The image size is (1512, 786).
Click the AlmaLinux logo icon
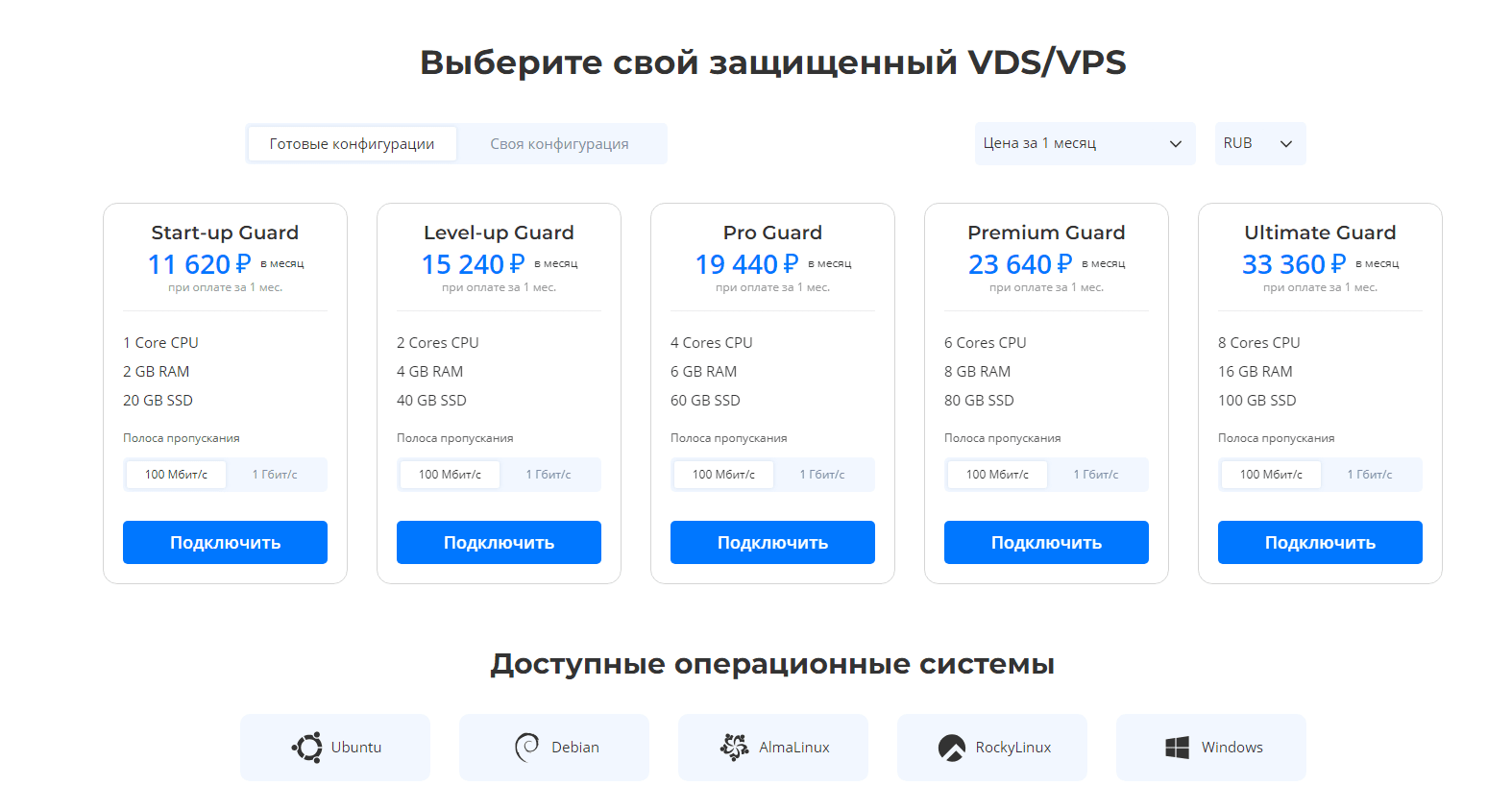pos(735,748)
